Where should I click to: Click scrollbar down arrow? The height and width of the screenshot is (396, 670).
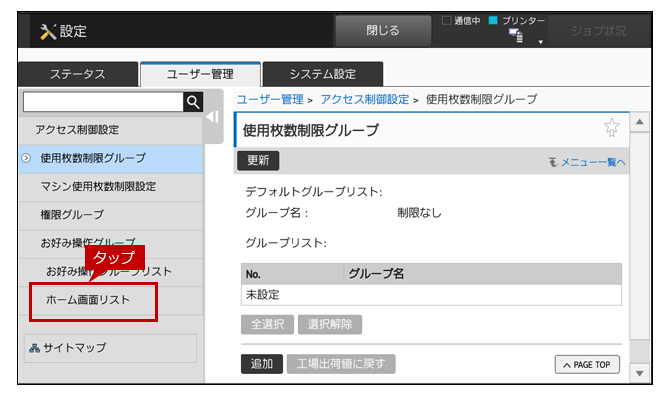click(640, 374)
